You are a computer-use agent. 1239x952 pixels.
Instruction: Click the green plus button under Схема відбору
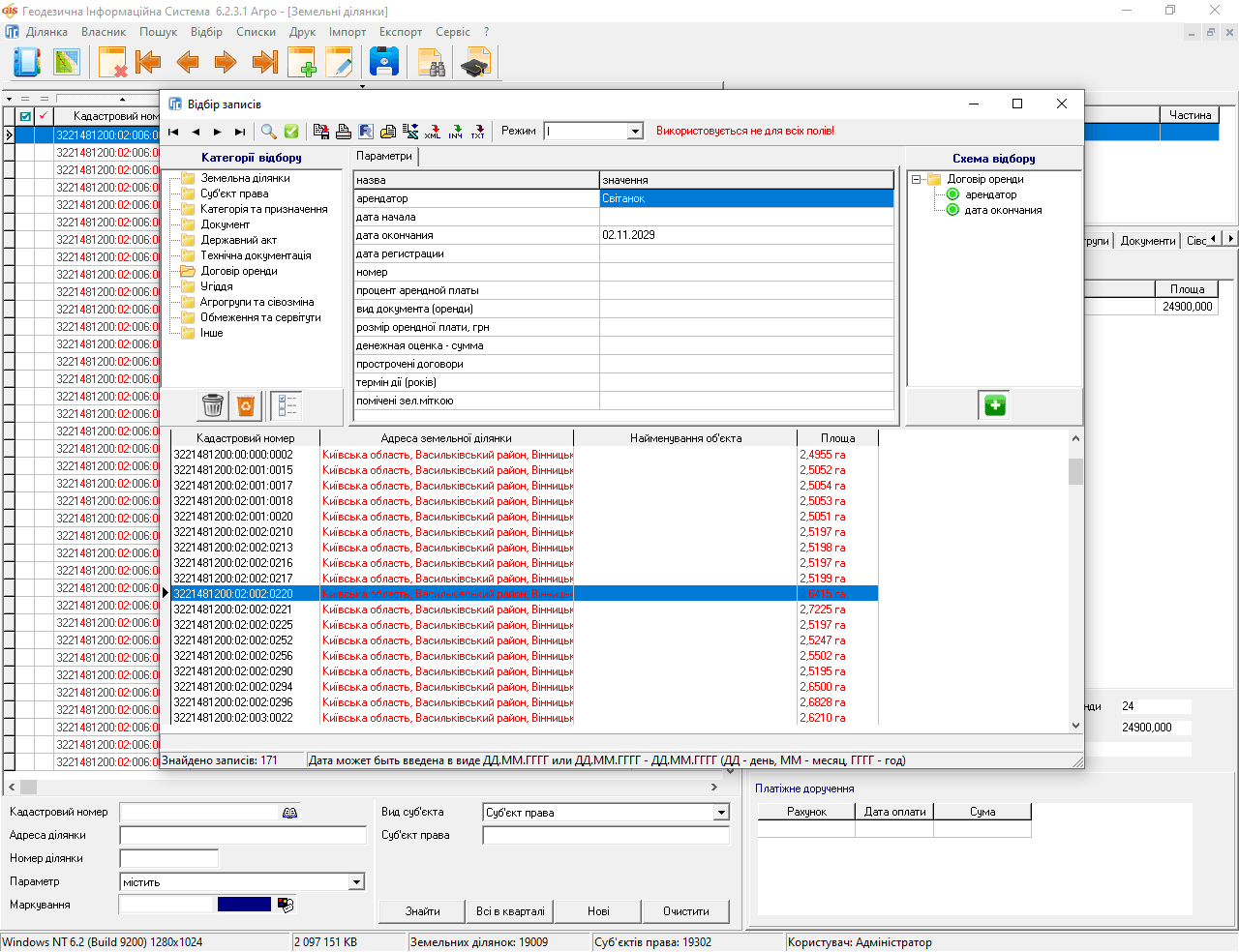click(994, 405)
